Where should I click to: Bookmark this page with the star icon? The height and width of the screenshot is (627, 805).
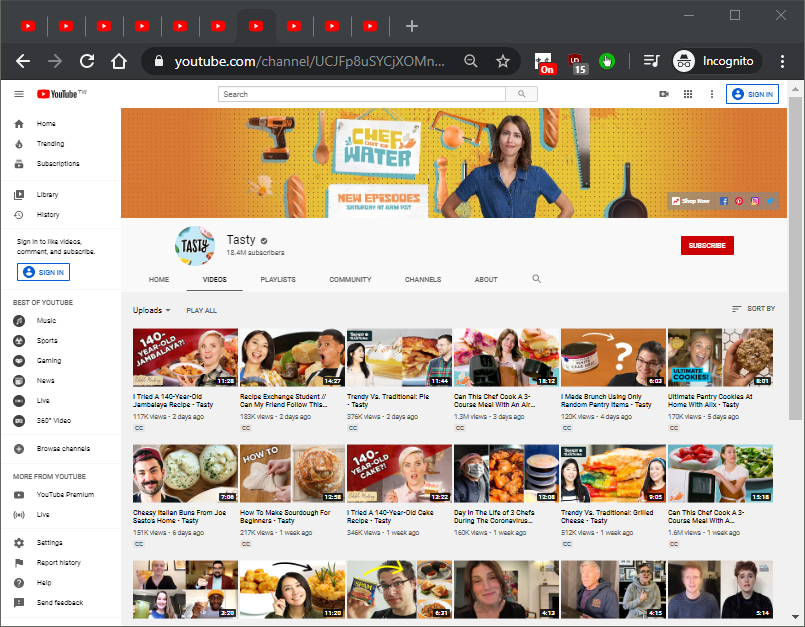[503, 62]
